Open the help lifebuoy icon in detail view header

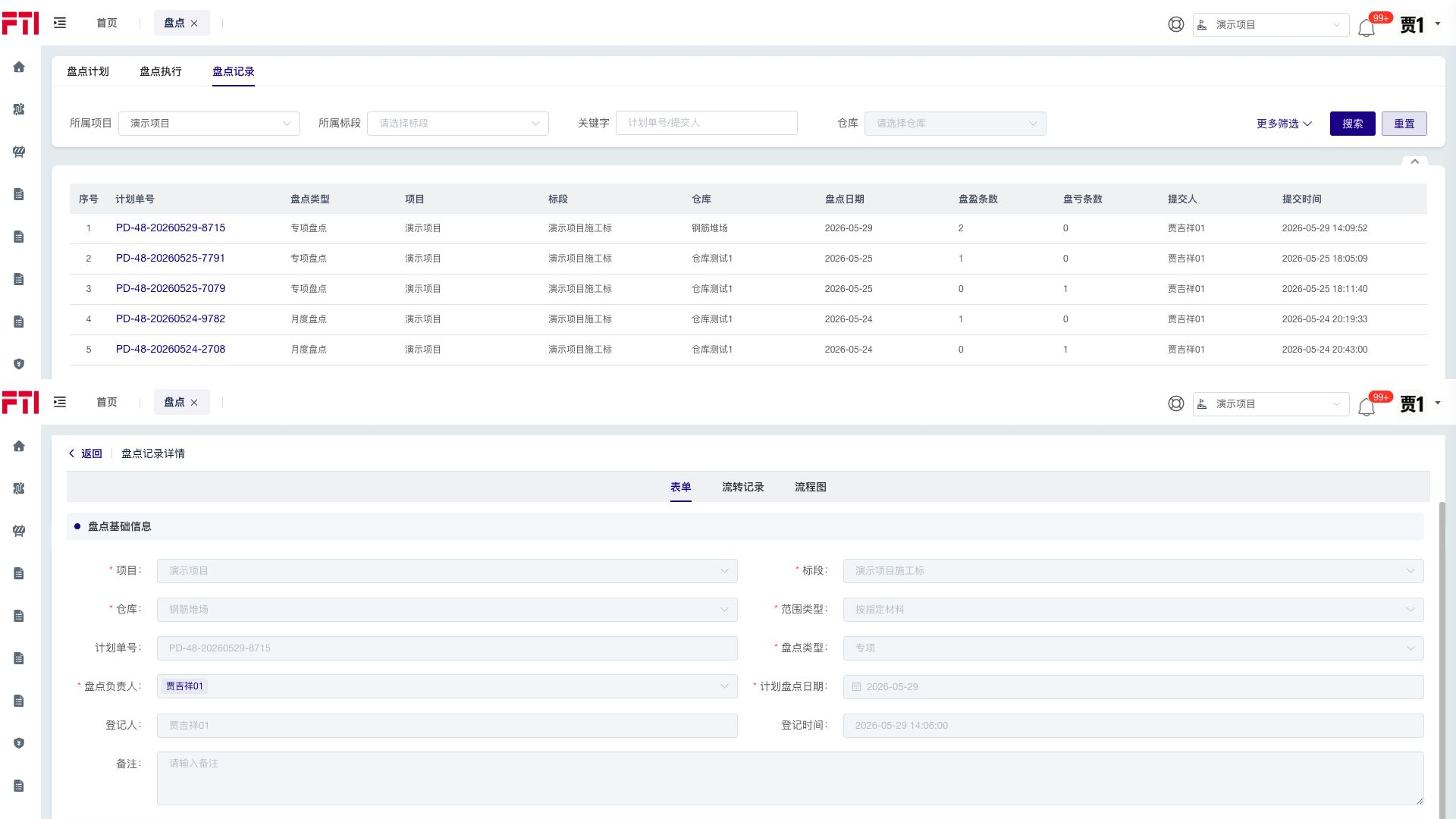[1176, 403]
